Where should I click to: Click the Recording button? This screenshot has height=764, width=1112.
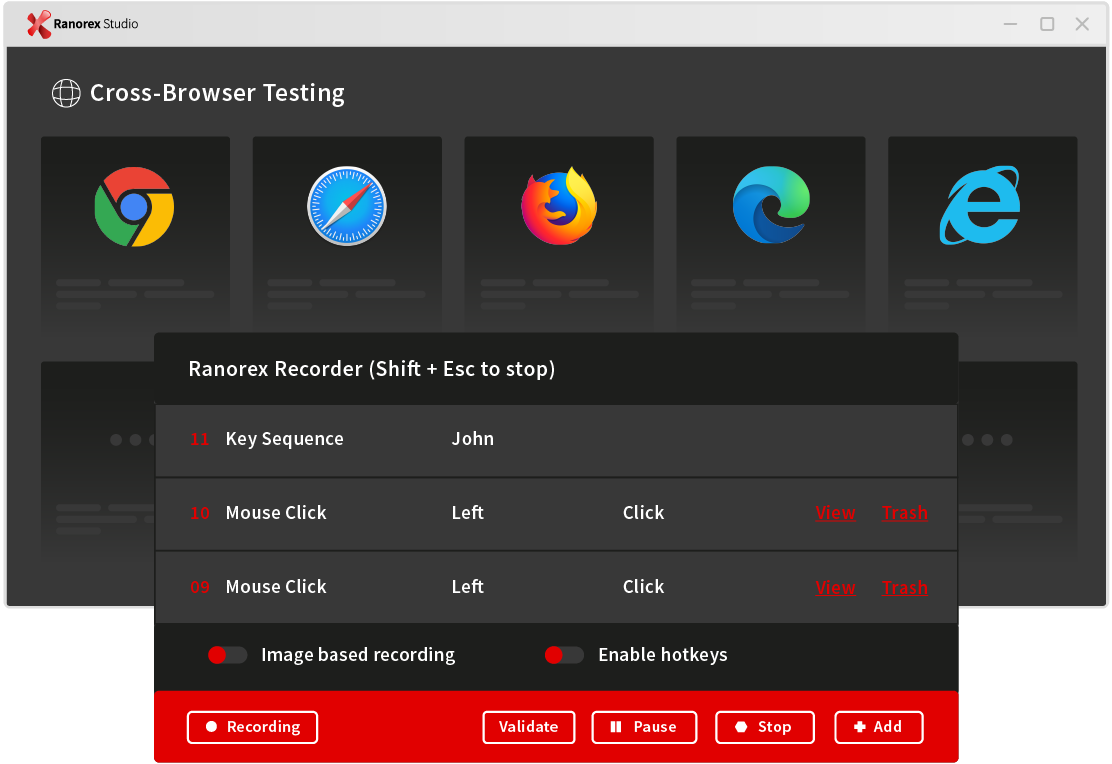coord(252,727)
